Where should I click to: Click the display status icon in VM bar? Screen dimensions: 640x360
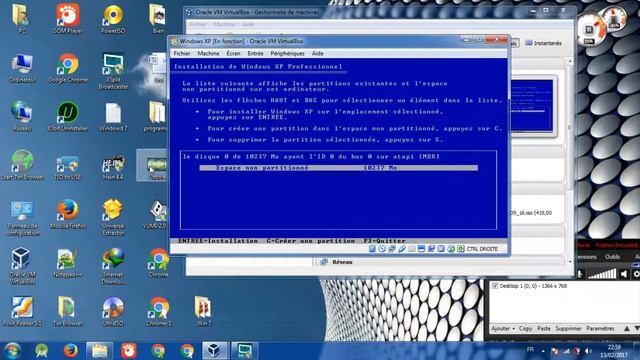click(421, 249)
